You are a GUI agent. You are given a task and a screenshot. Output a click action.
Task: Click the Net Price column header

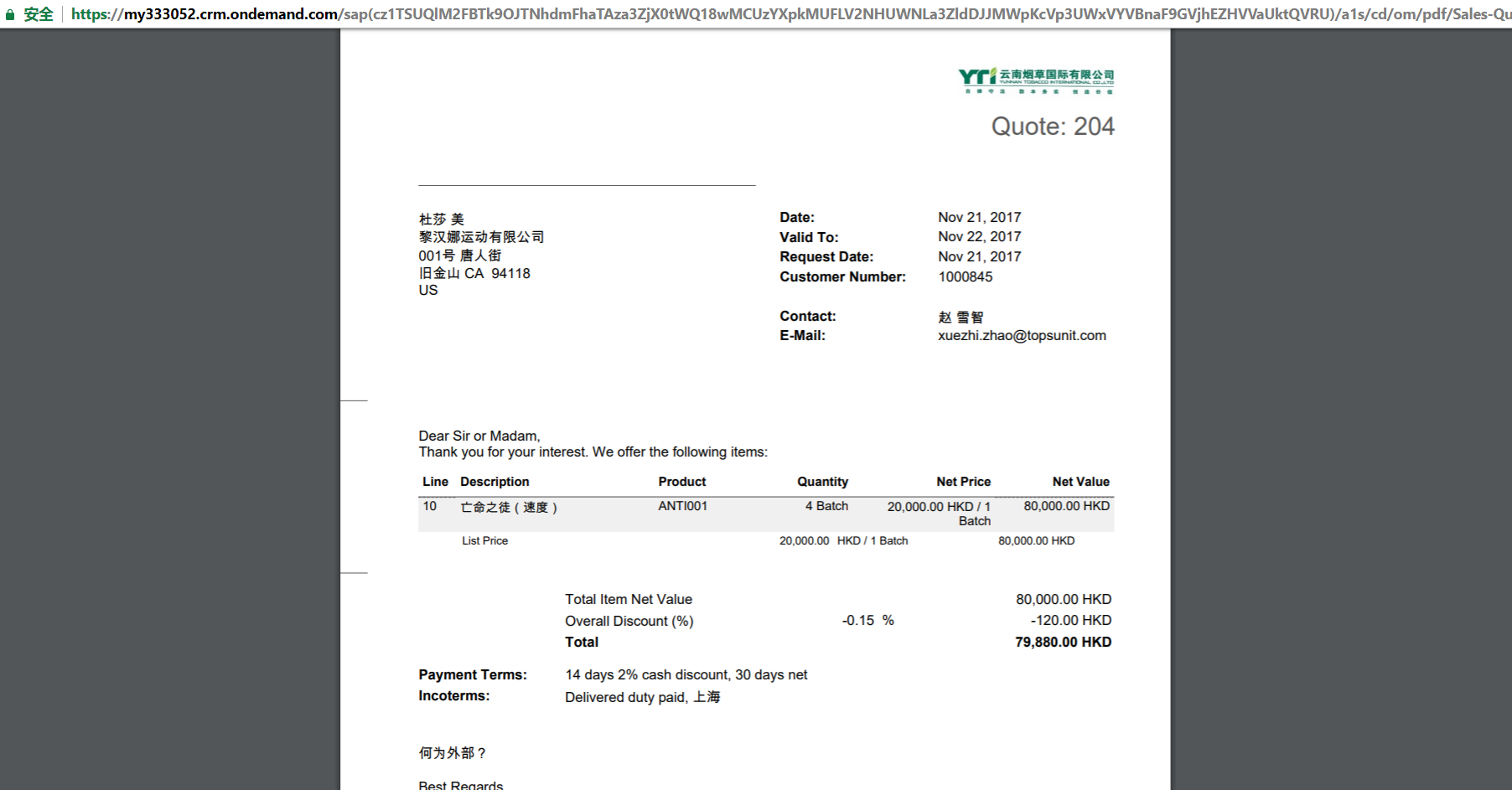tap(963, 482)
